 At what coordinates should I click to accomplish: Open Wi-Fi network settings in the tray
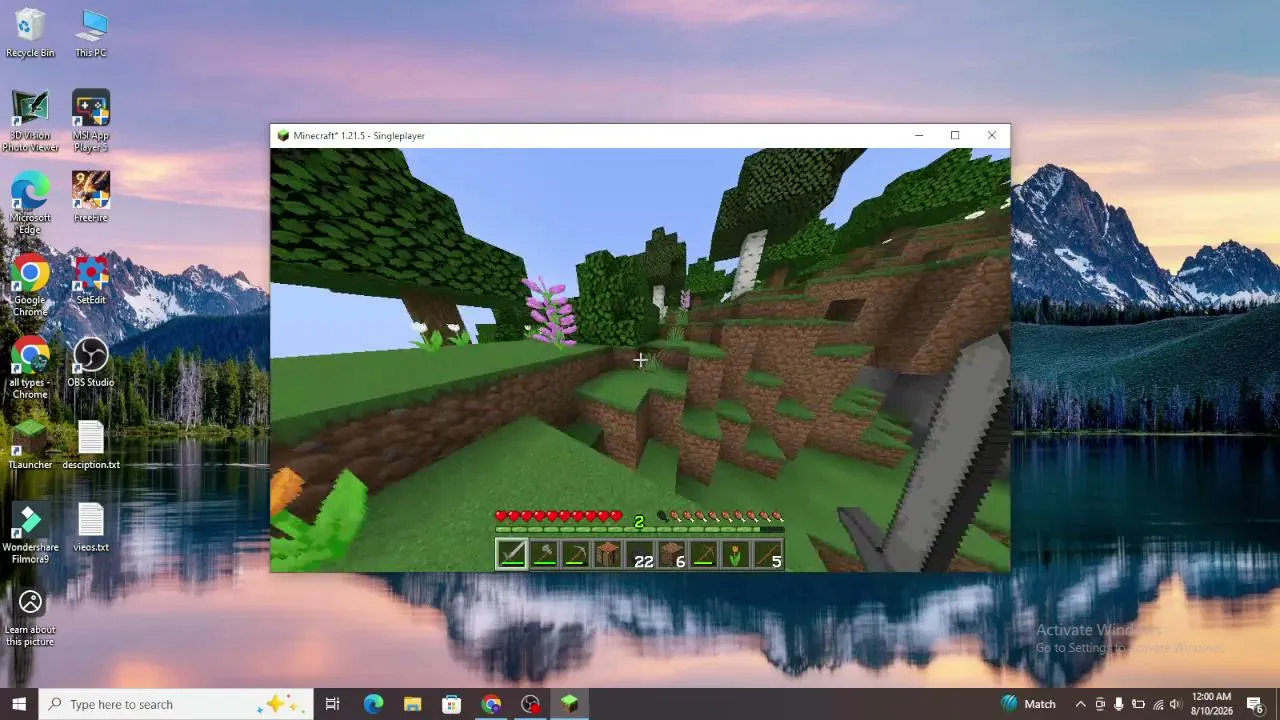[1158, 704]
